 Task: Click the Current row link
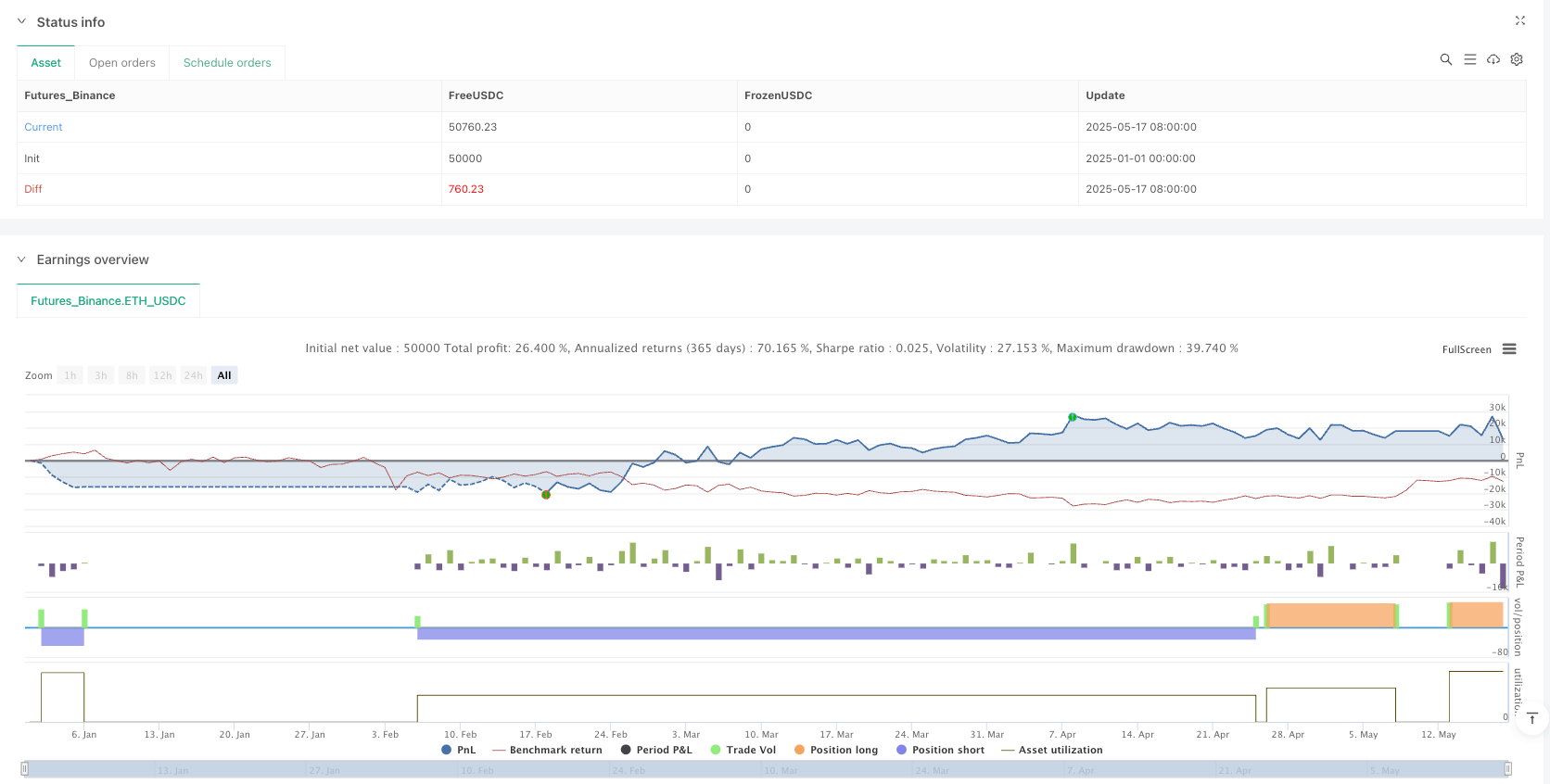pos(44,127)
